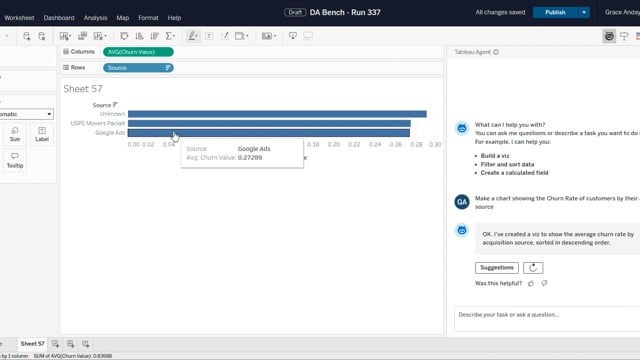Select the Sheet 57 tab
The height and width of the screenshot is (360, 640).
point(32,344)
